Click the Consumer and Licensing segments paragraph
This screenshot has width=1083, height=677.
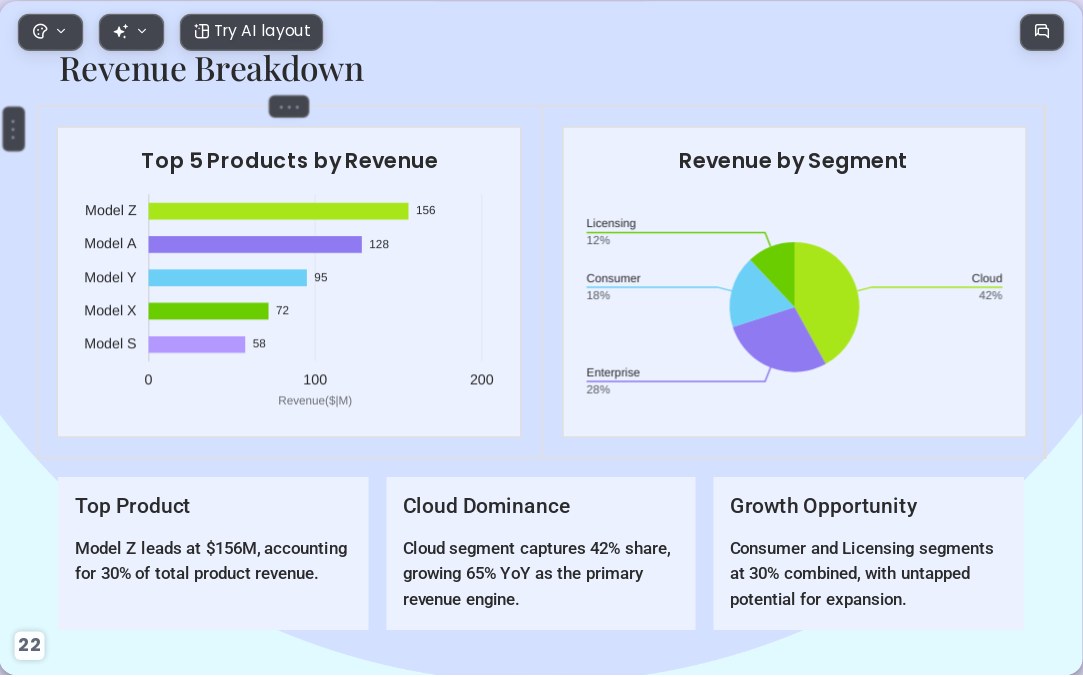tap(861, 574)
